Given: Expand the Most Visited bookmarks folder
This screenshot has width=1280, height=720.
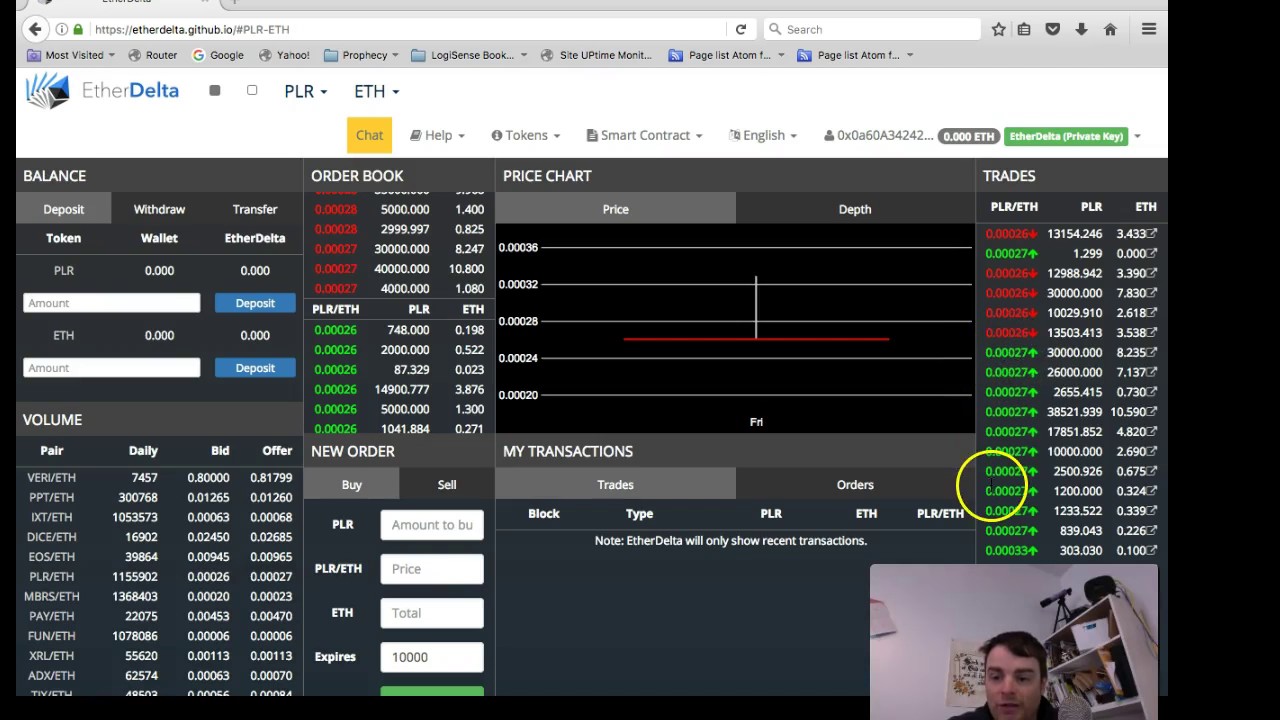Looking at the screenshot, I should coord(71,55).
